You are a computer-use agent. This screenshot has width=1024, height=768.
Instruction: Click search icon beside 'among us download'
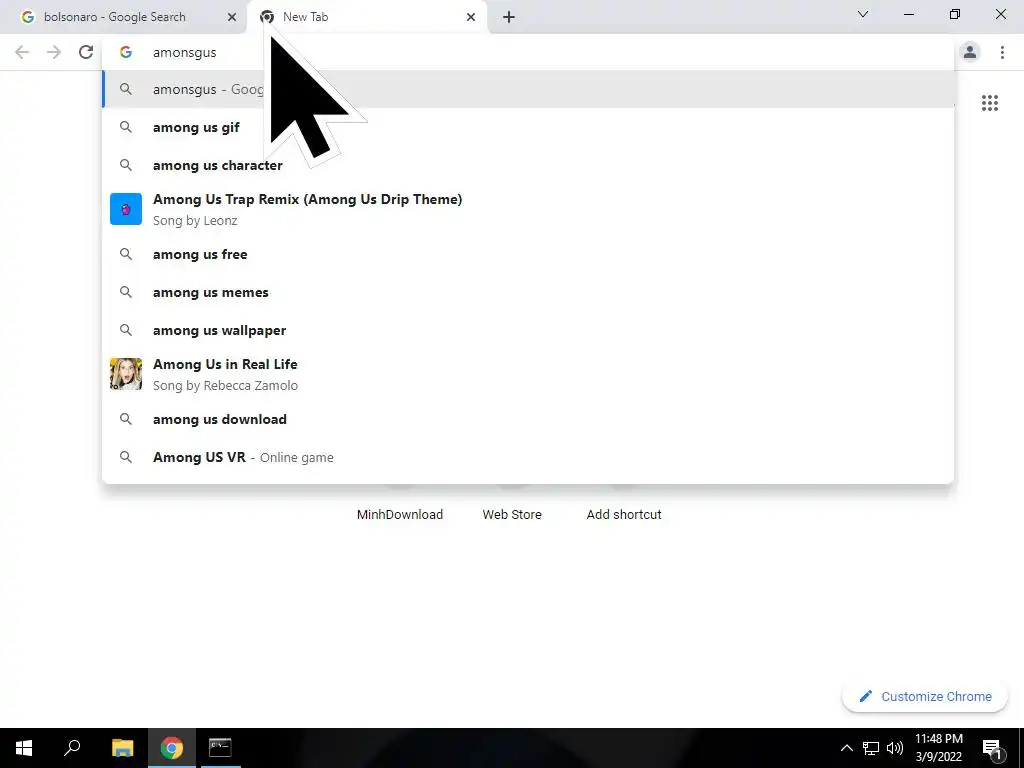(x=126, y=419)
